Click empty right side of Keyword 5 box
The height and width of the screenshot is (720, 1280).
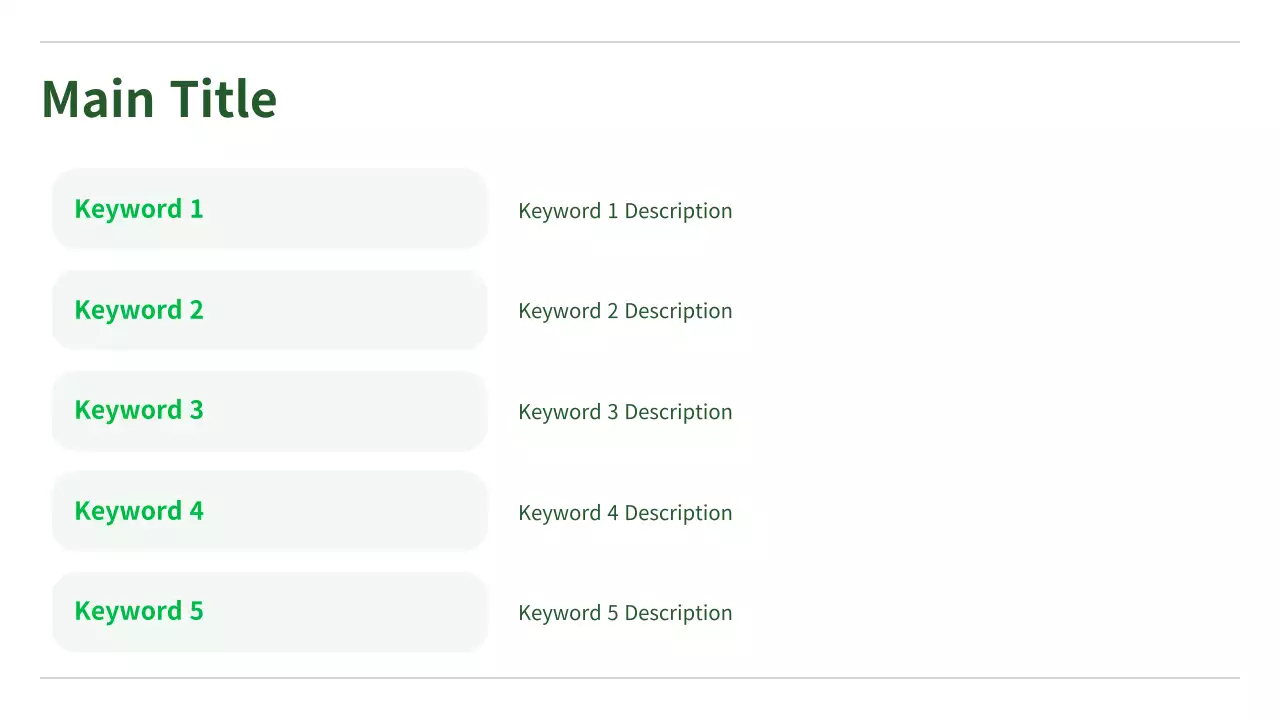[380, 611]
